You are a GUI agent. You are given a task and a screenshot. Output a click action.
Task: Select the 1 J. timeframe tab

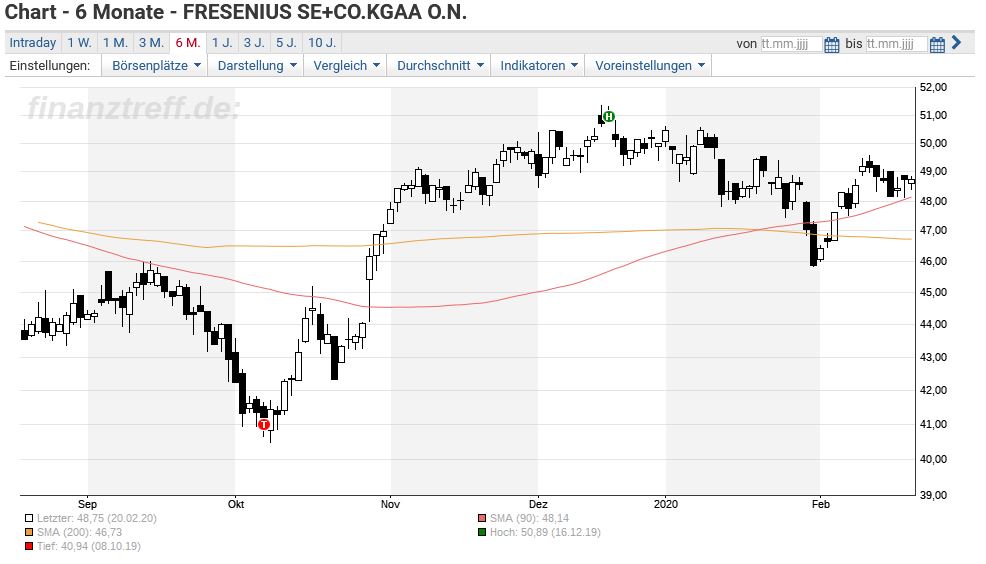point(222,43)
